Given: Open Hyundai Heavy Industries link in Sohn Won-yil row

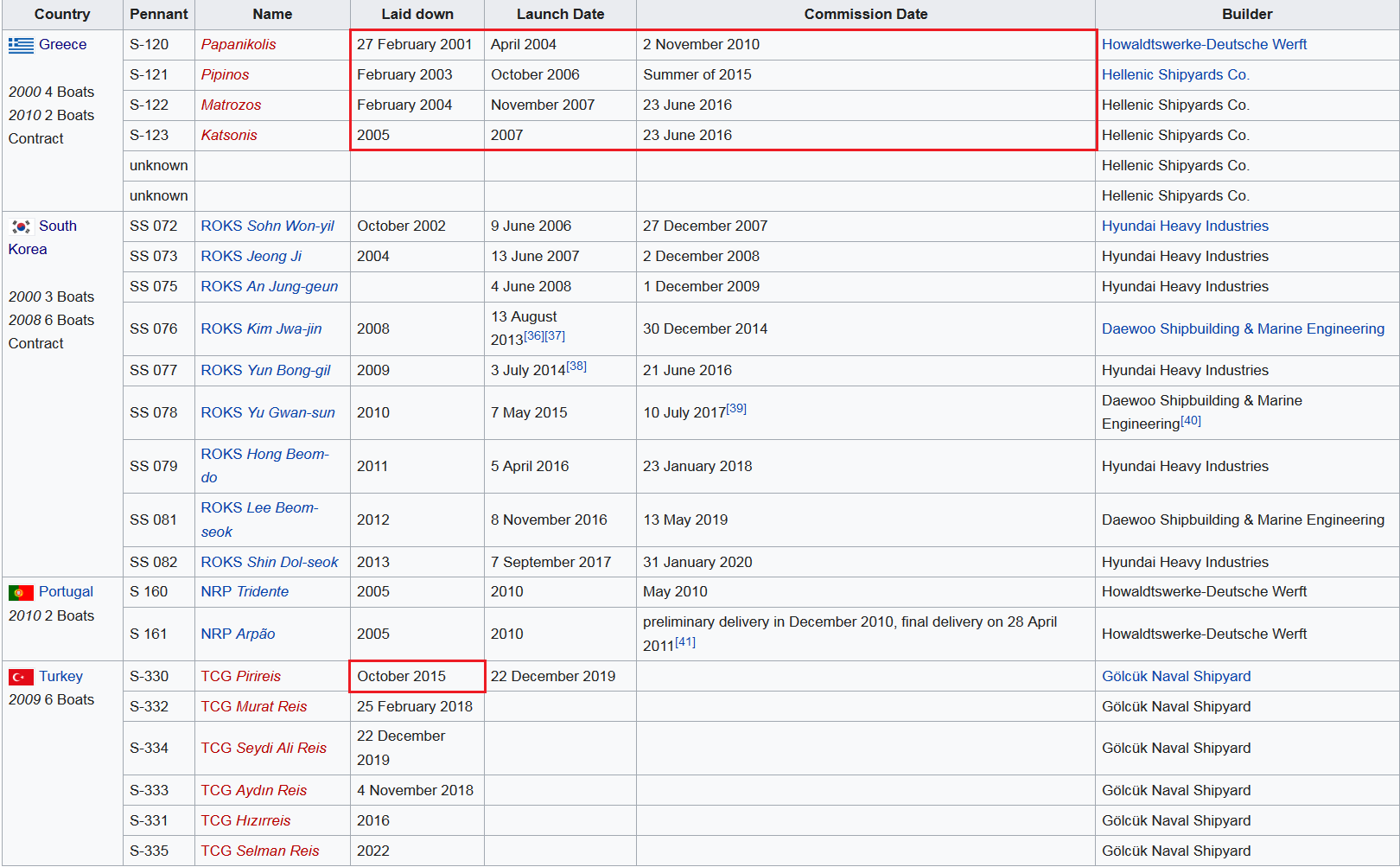Looking at the screenshot, I should (1185, 226).
